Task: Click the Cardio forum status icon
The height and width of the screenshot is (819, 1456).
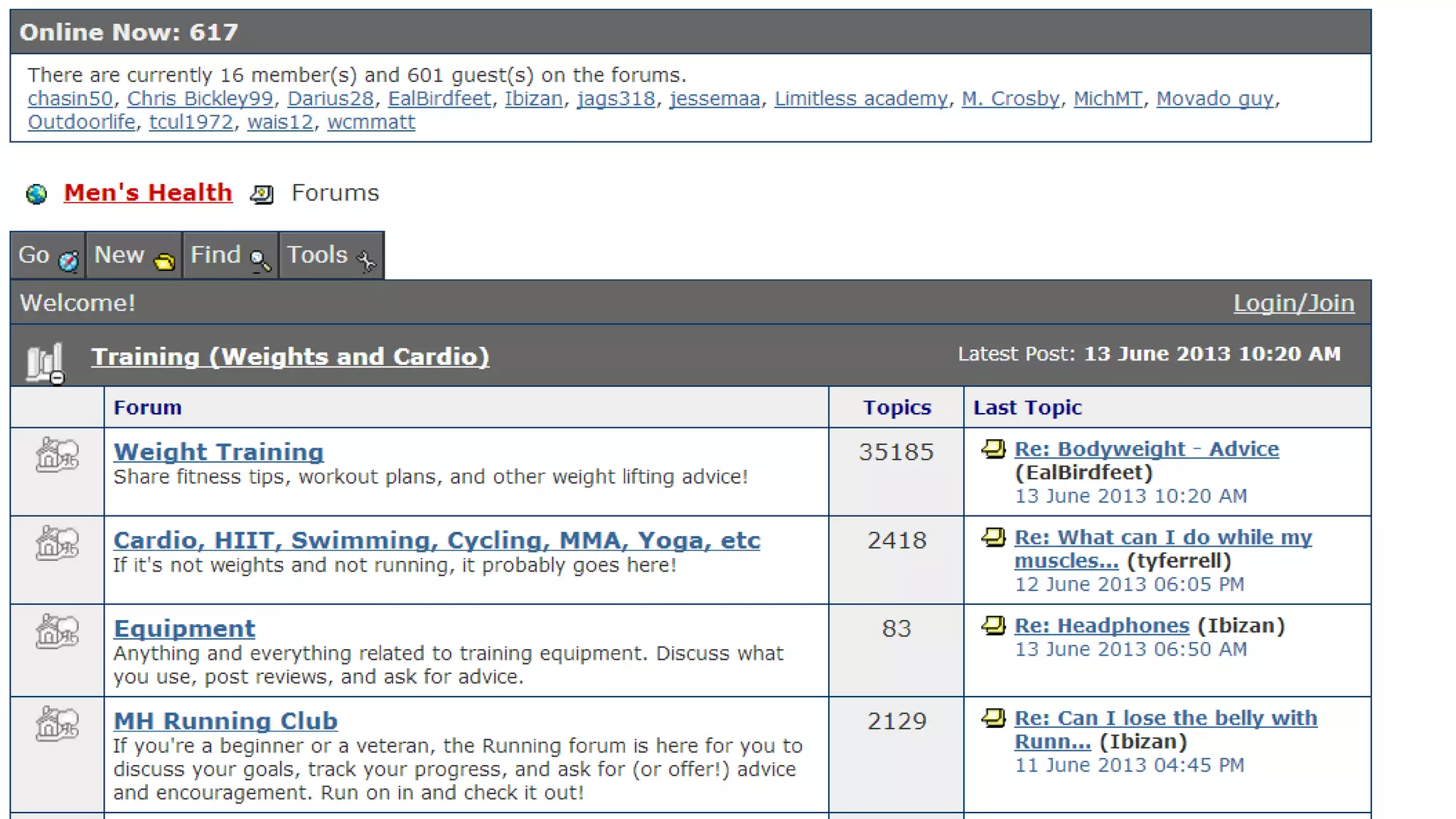Action: click(x=58, y=543)
